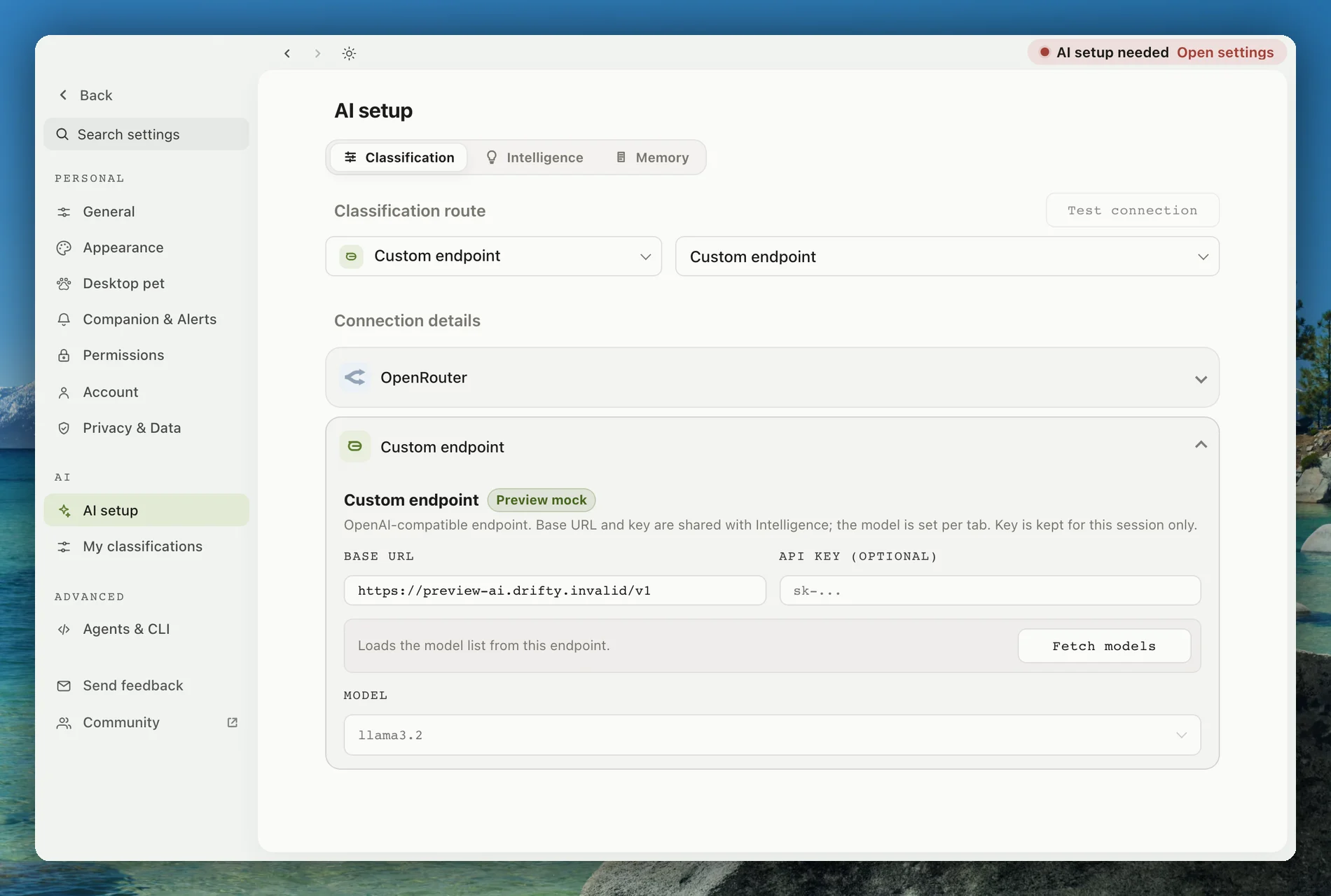Click the Back chevron in the sidebar
This screenshot has height=896, width=1331.
pyautogui.click(x=63, y=95)
